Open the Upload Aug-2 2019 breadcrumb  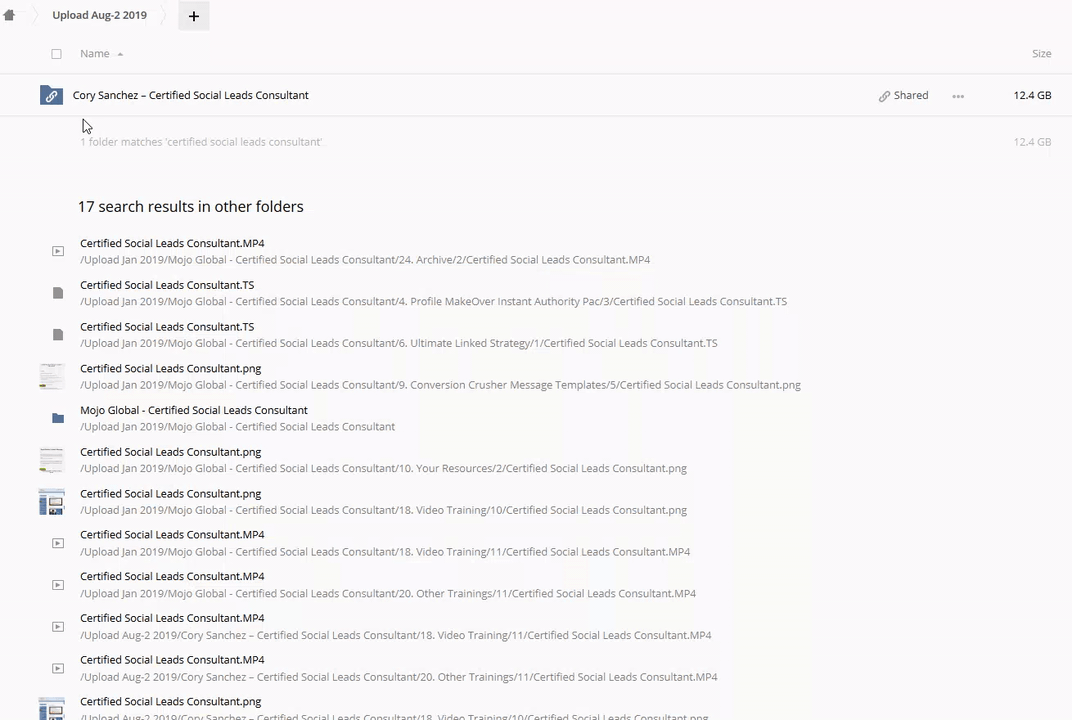click(x=99, y=15)
